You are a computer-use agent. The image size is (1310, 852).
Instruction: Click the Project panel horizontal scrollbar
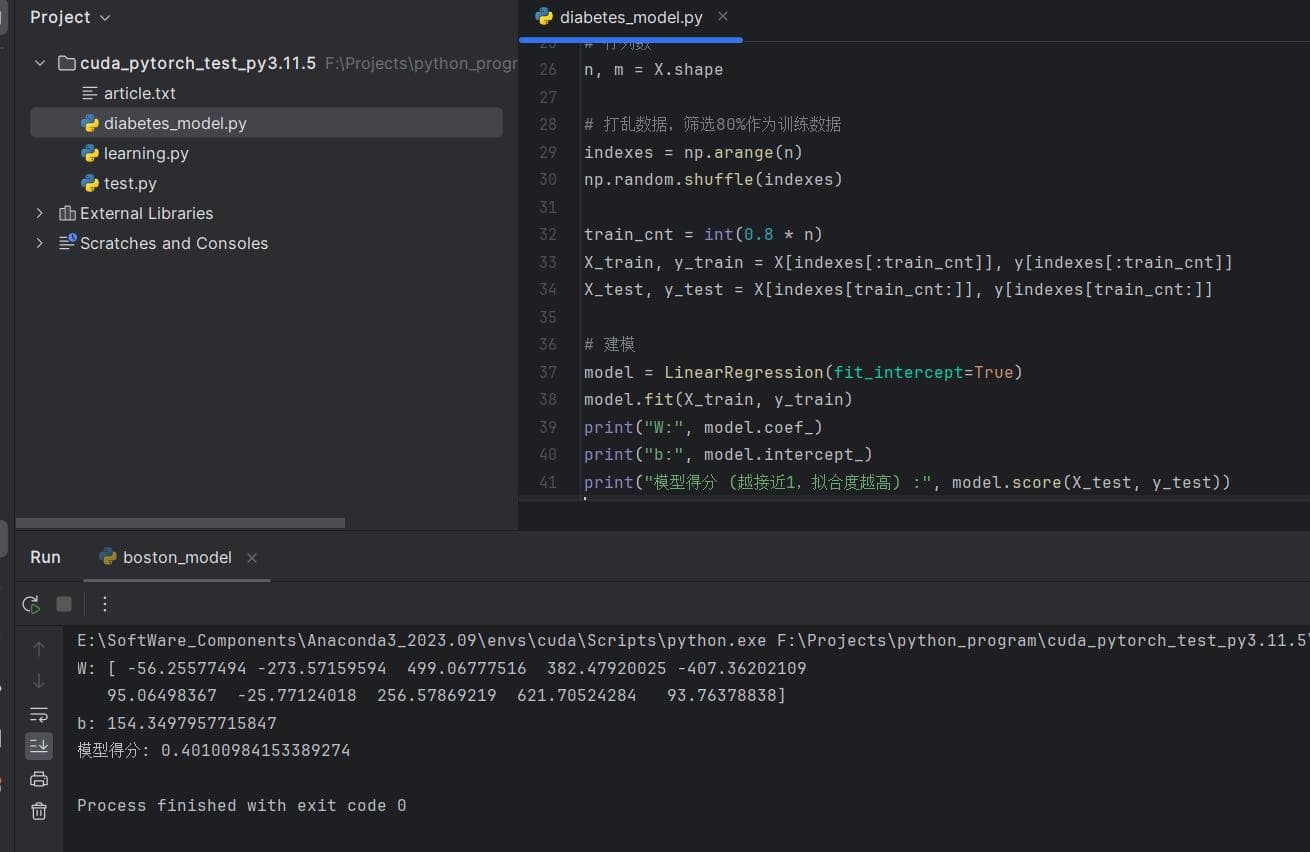[180, 523]
